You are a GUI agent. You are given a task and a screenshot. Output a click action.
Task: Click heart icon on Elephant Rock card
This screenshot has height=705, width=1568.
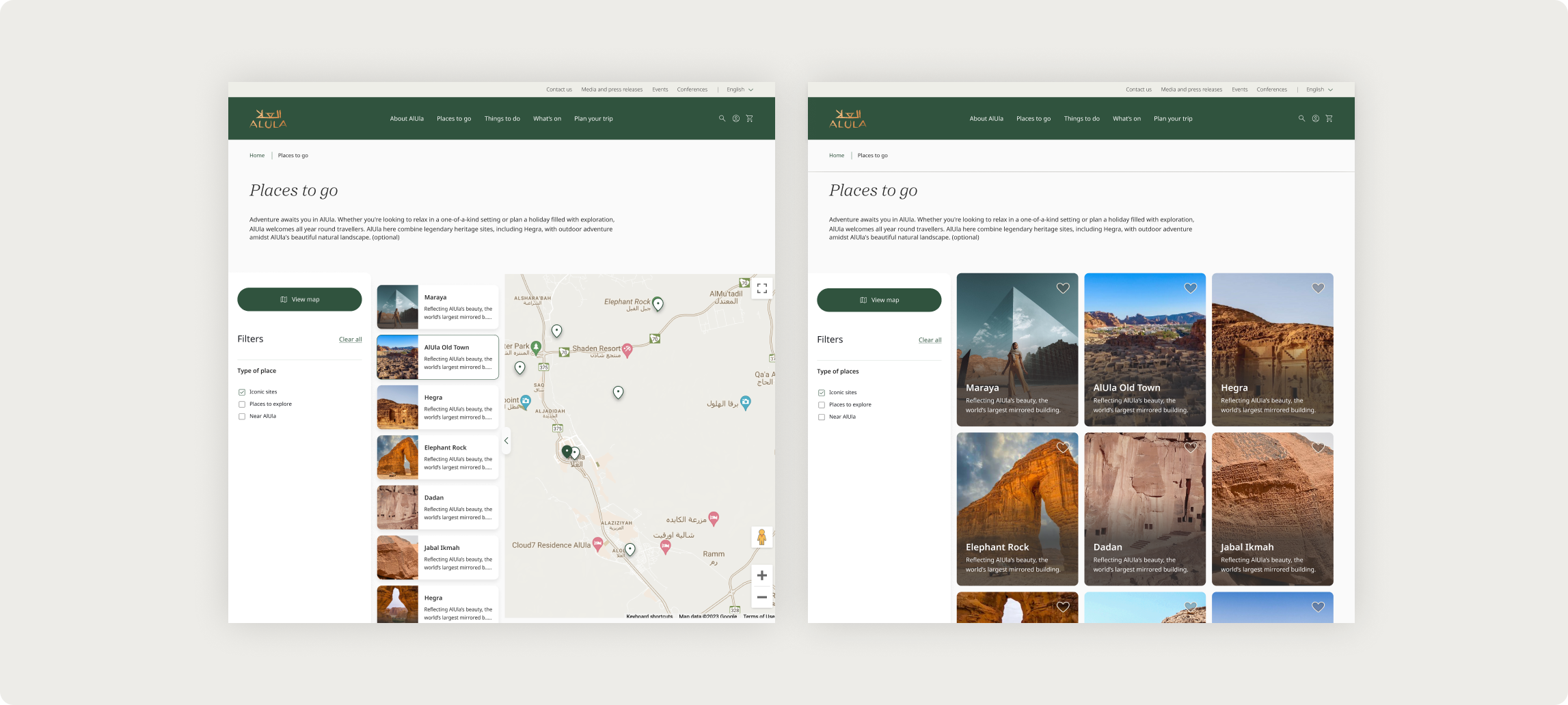(1062, 447)
